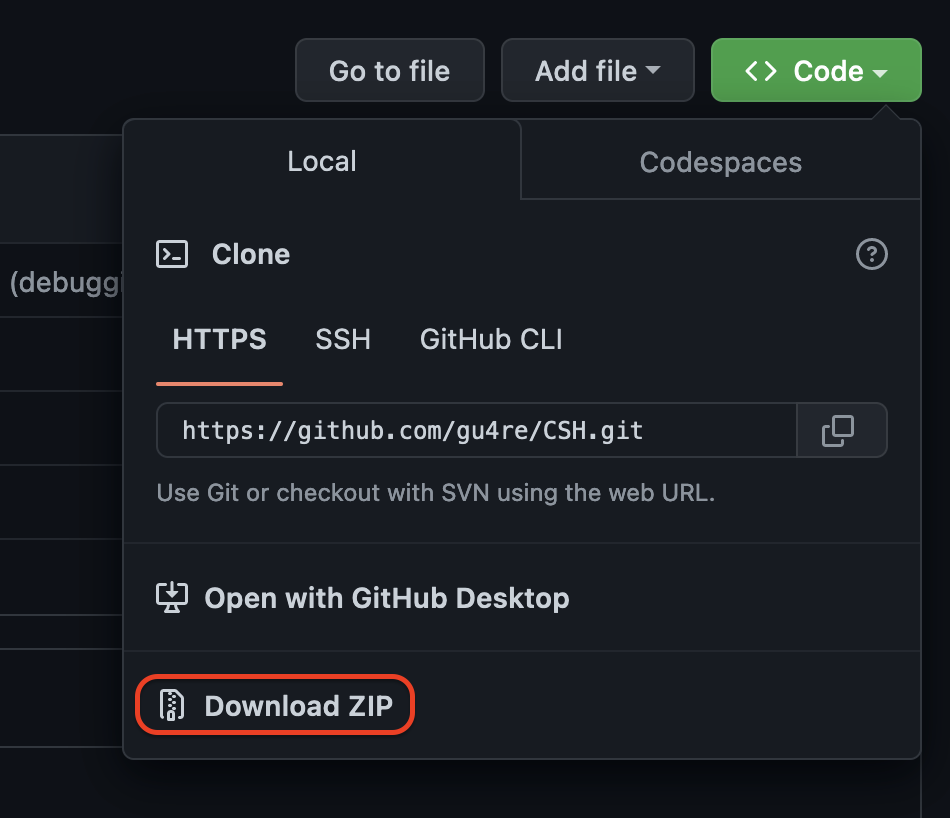Open the clone help question mark icon
Screen dimensions: 950x818
(x=871, y=254)
